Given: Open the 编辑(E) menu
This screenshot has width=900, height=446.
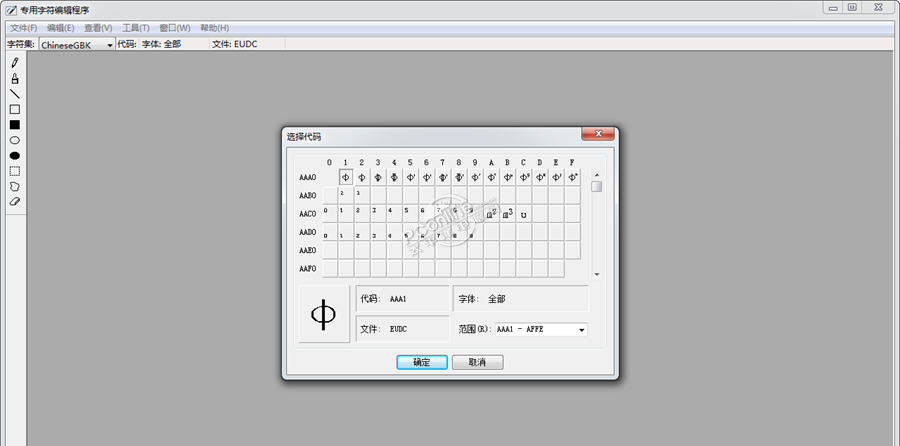Looking at the screenshot, I should pos(60,28).
